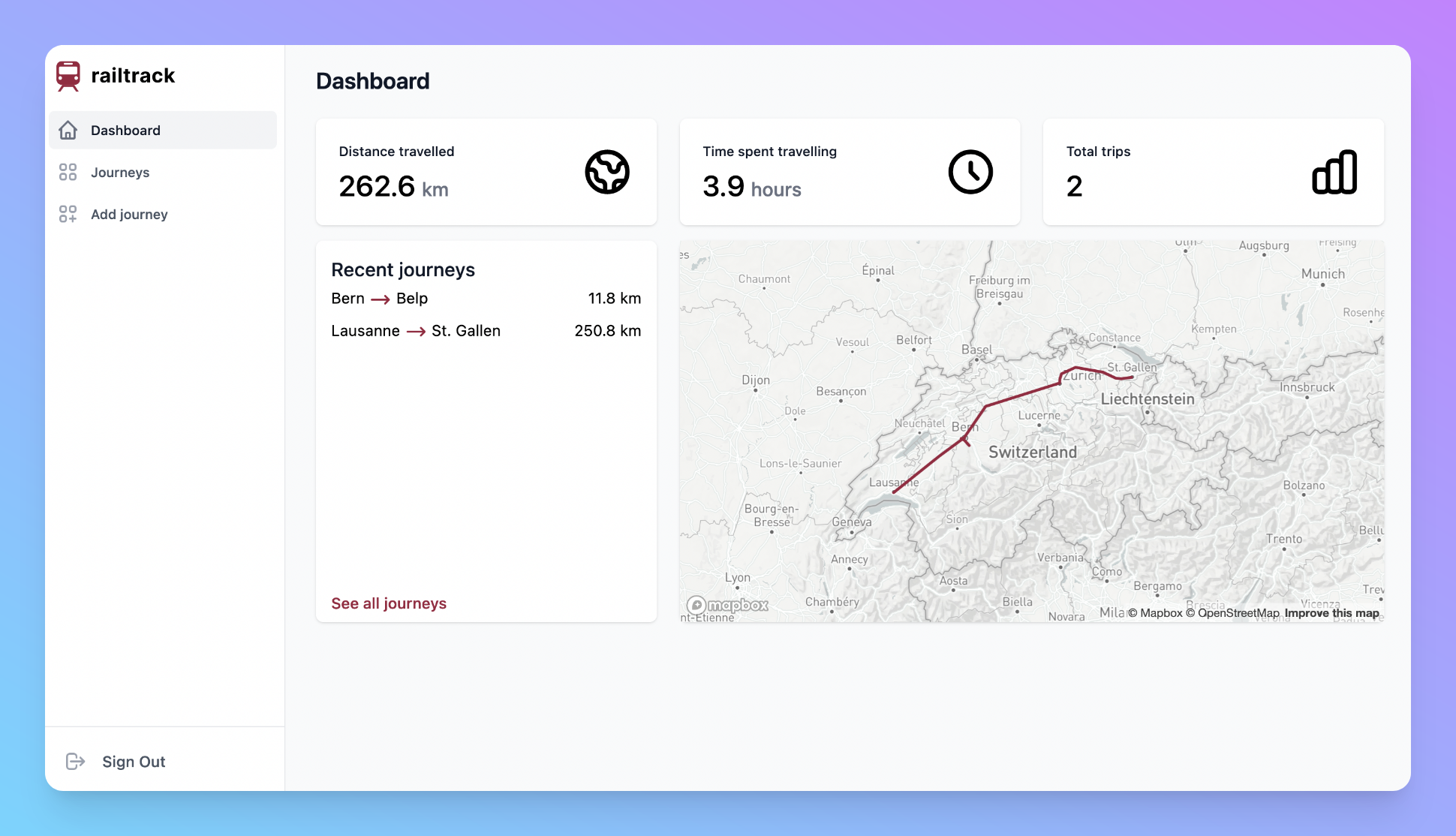Click the clock icon on Time spent travelling
Viewport: 1456px width, 836px height.
point(970,172)
